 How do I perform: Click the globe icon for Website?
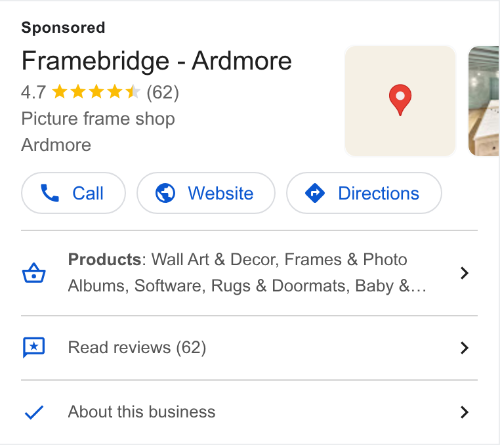pyautogui.click(x=165, y=193)
